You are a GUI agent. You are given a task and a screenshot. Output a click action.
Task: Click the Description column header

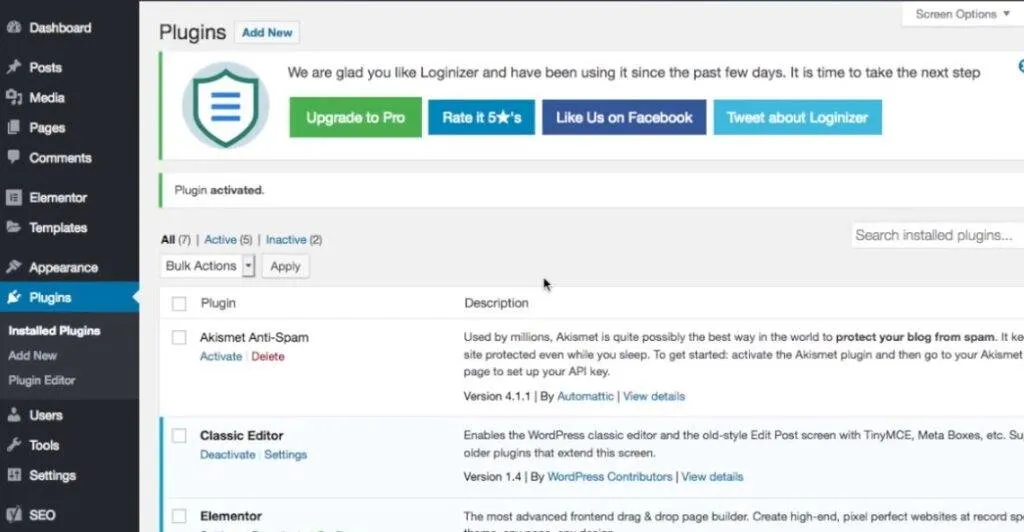(x=496, y=303)
